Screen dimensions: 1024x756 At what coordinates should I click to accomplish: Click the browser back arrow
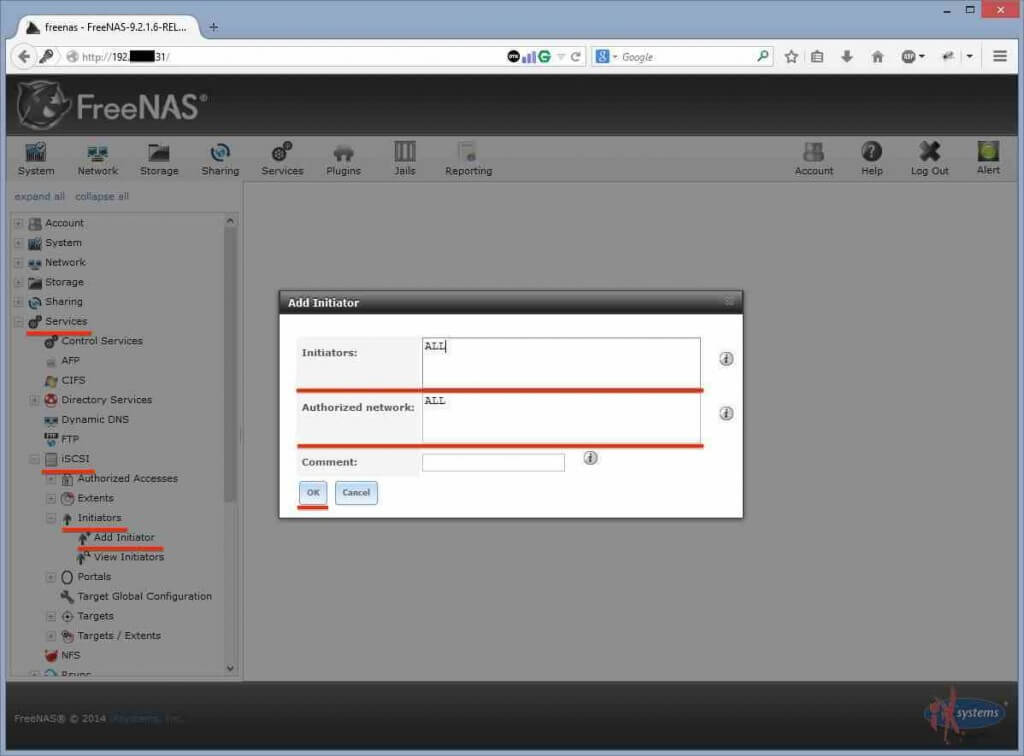(24, 57)
